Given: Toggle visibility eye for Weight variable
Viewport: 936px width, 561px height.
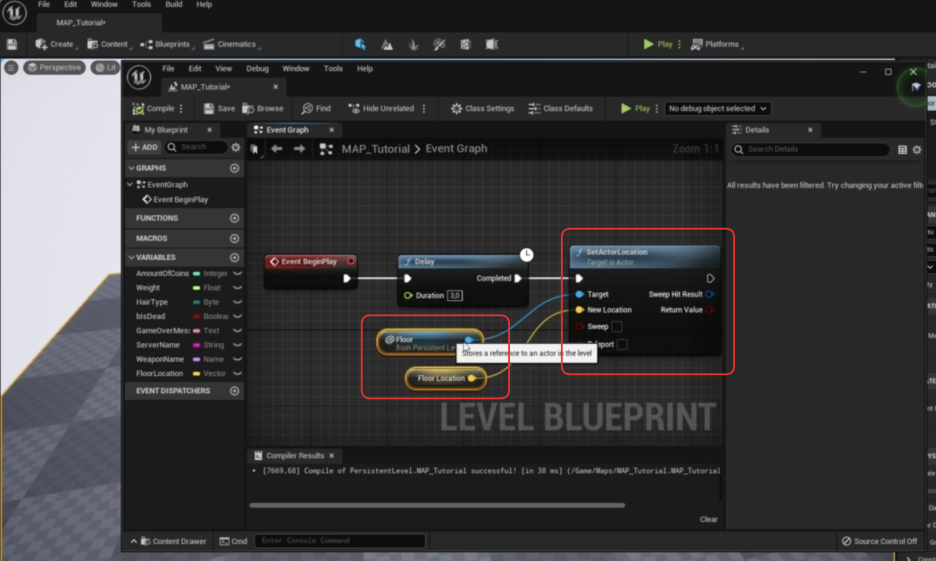Looking at the screenshot, I should coord(237,288).
